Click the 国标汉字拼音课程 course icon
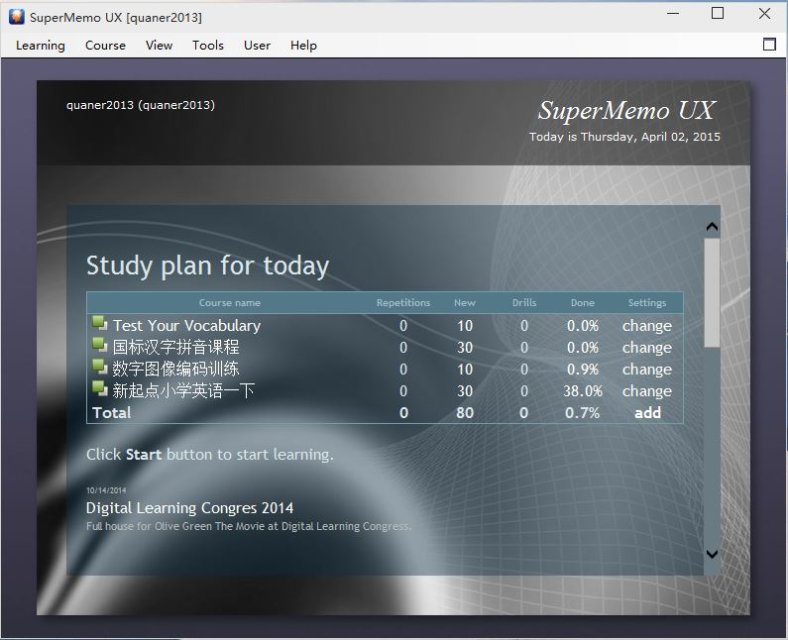 (x=100, y=345)
